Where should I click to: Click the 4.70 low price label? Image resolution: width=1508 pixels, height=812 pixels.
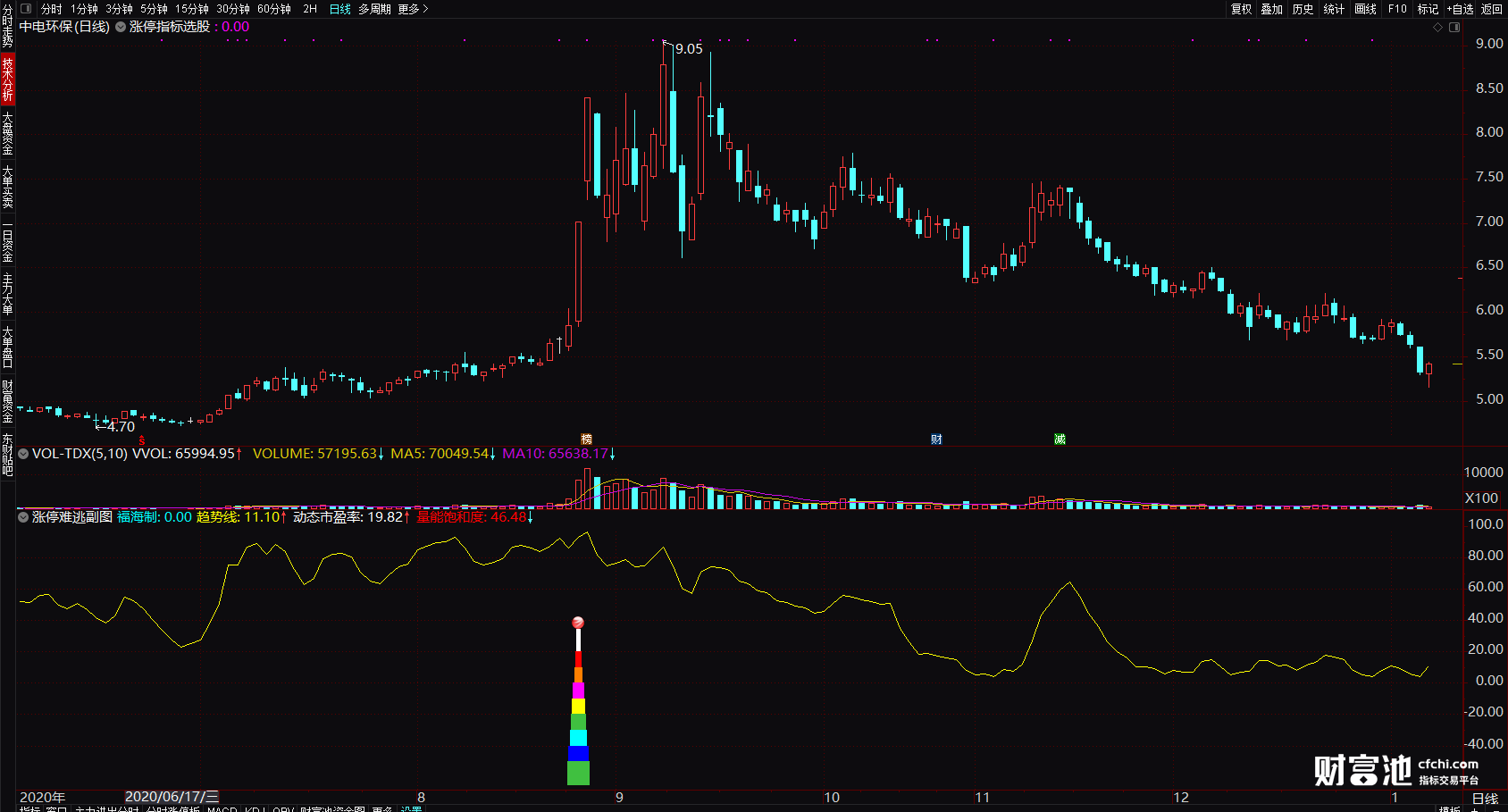(x=121, y=427)
